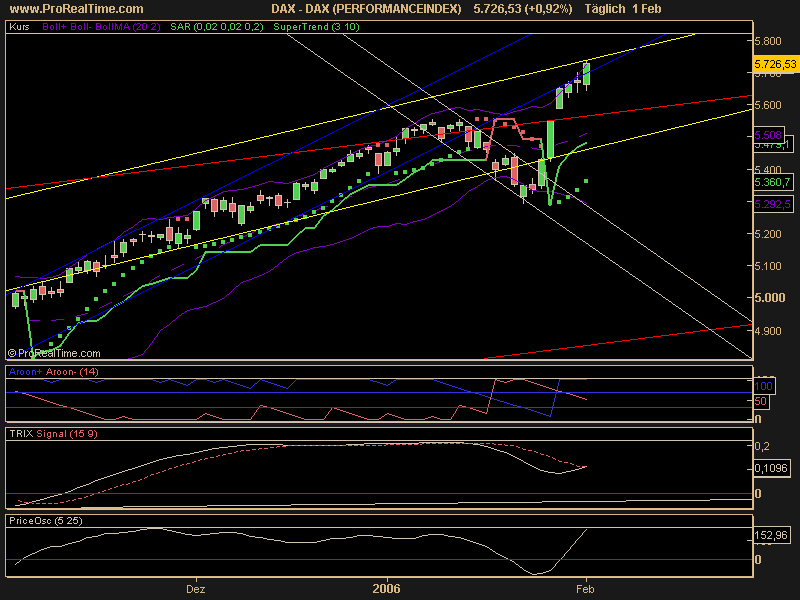Click the Aroon+ Aroon- (14) panel label
800x600 pixels.
54,371
